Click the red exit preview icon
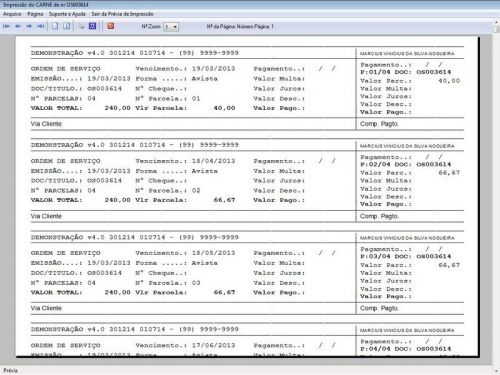 111,26
